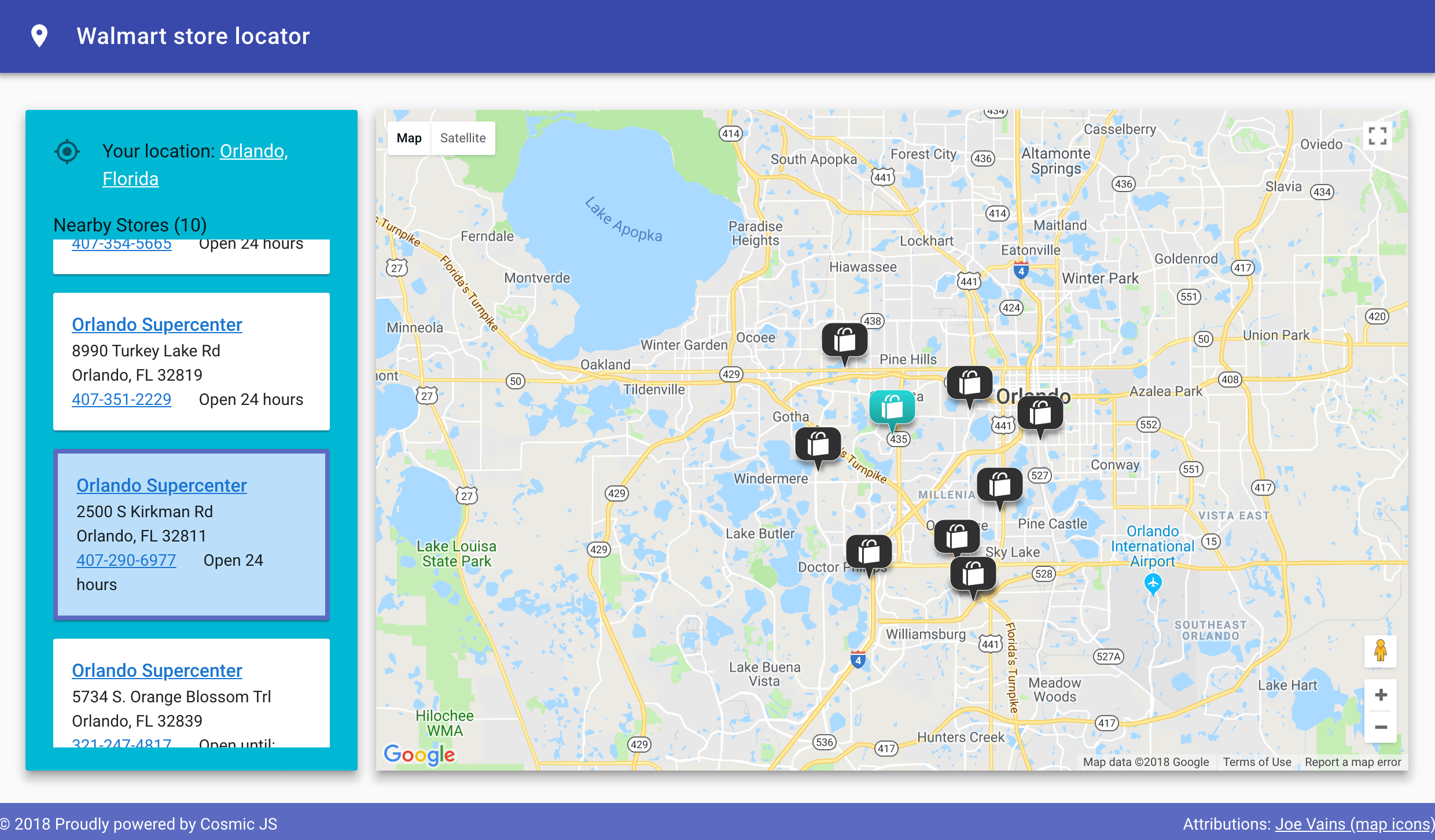Click the target location icon beside Your location
Viewport: 1435px width, 840px height.
click(x=67, y=152)
